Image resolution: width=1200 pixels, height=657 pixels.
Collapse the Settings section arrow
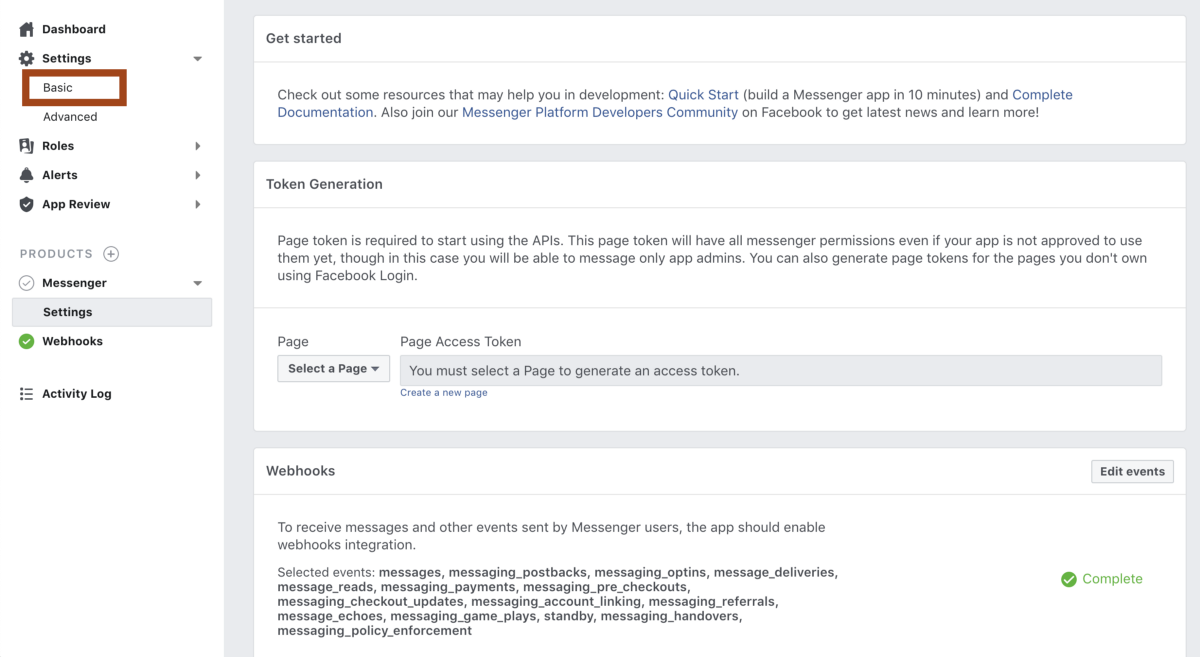[x=197, y=59]
